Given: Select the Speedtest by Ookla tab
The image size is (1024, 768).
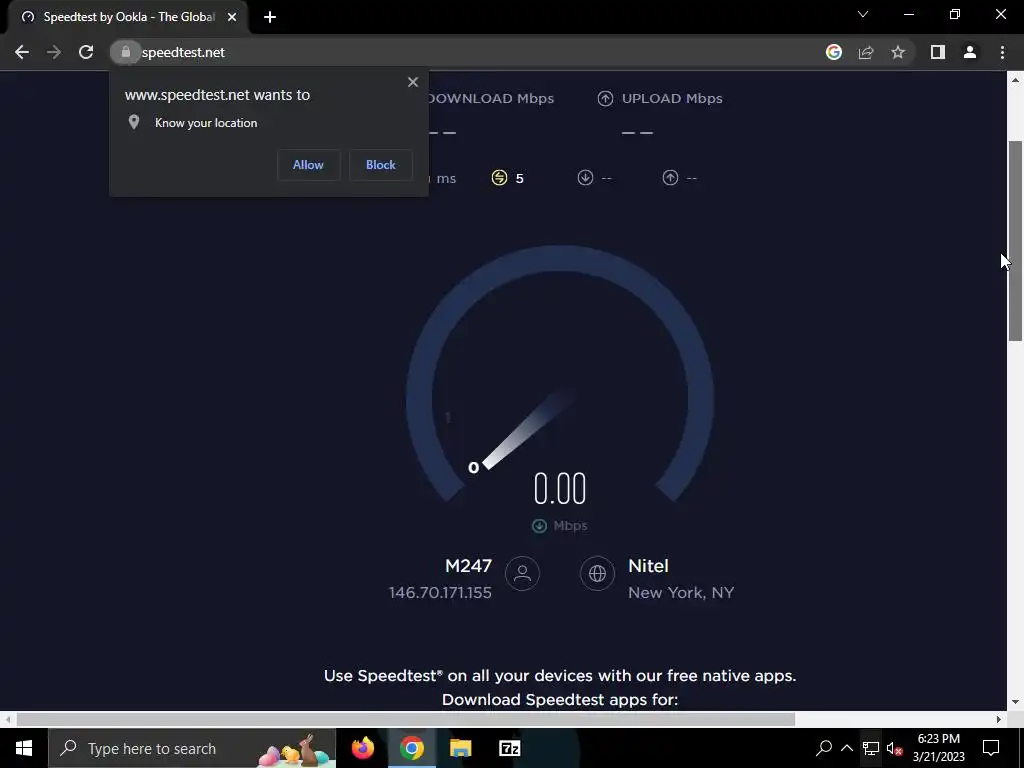Looking at the screenshot, I should pyautogui.click(x=129, y=17).
